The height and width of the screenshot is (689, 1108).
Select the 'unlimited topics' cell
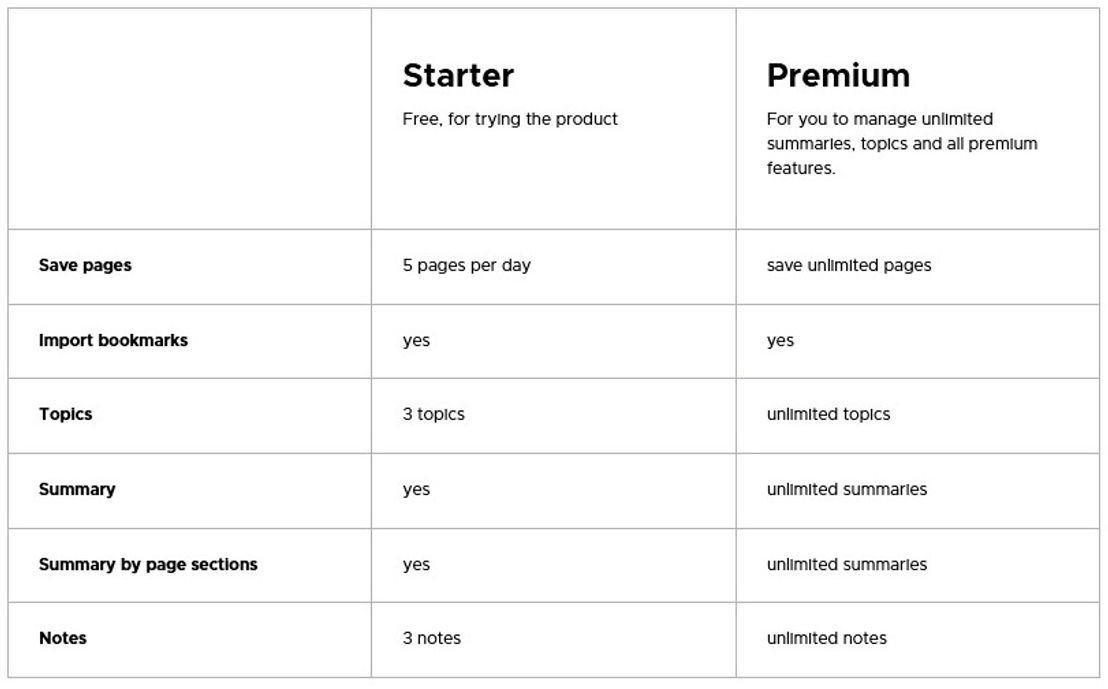[x=828, y=414]
